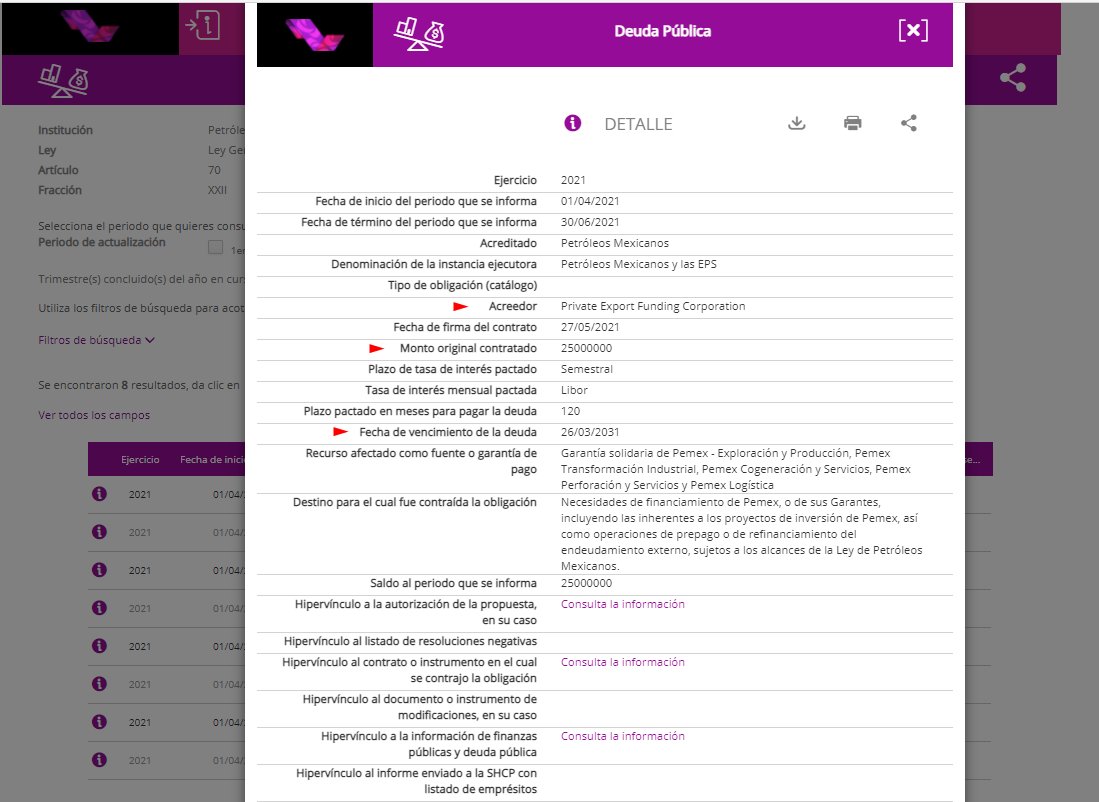1099x802 pixels.
Task: Select Petróleos Mexicanos y las EPS text
Action: click(639, 264)
